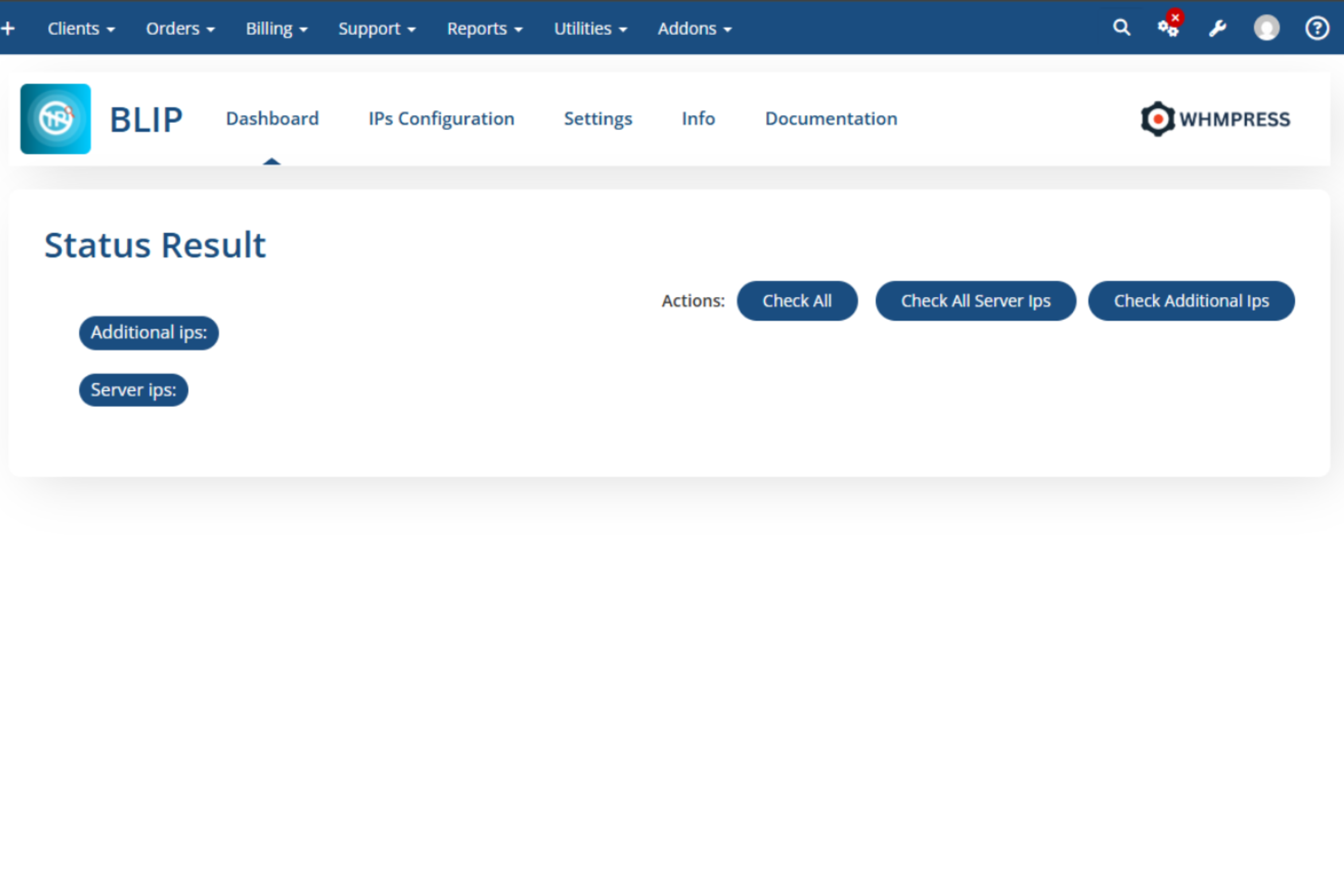Click the BLIP logo image
This screenshot has width=1344, height=896.
56,119
